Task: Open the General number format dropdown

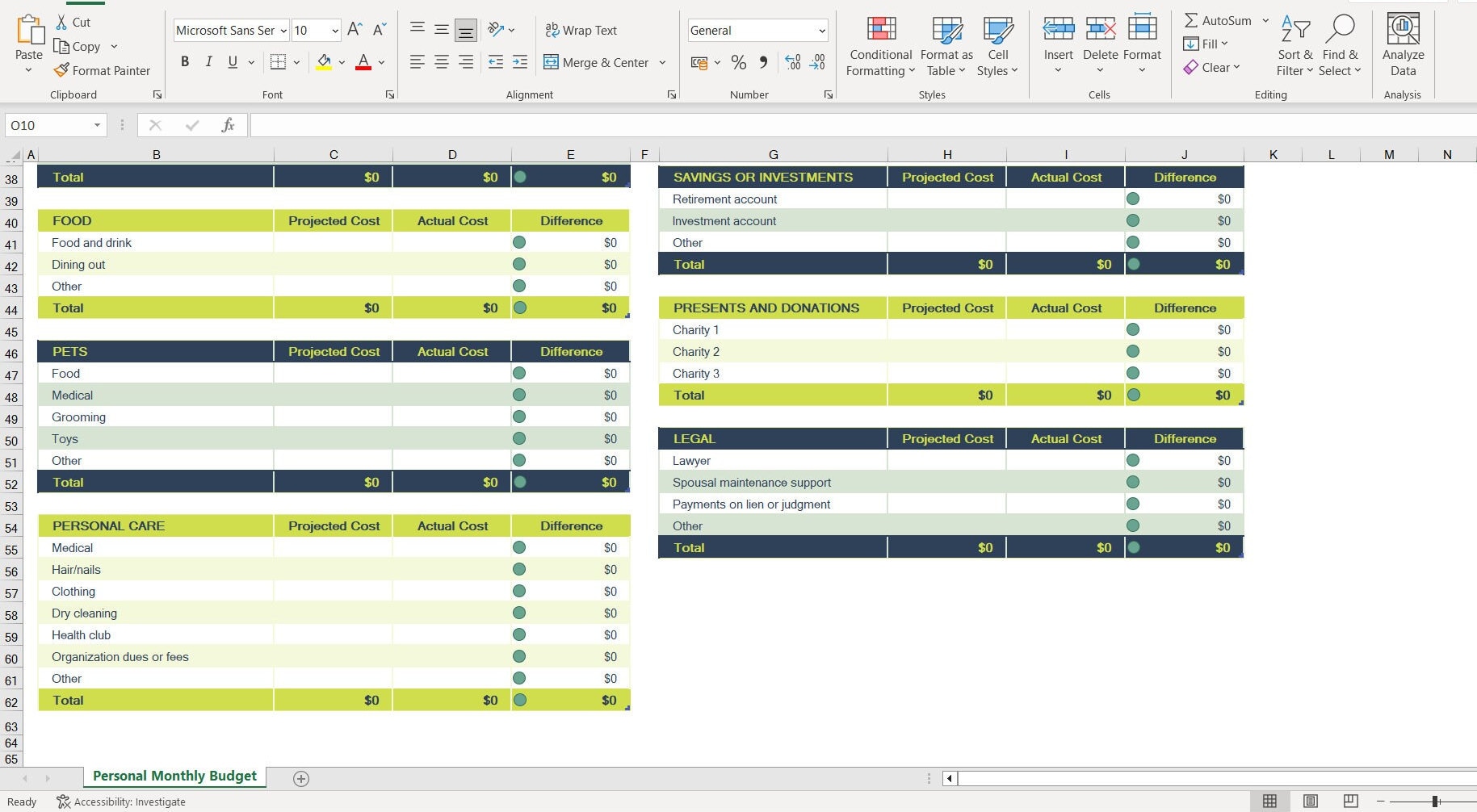Action: tap(822, 31)
